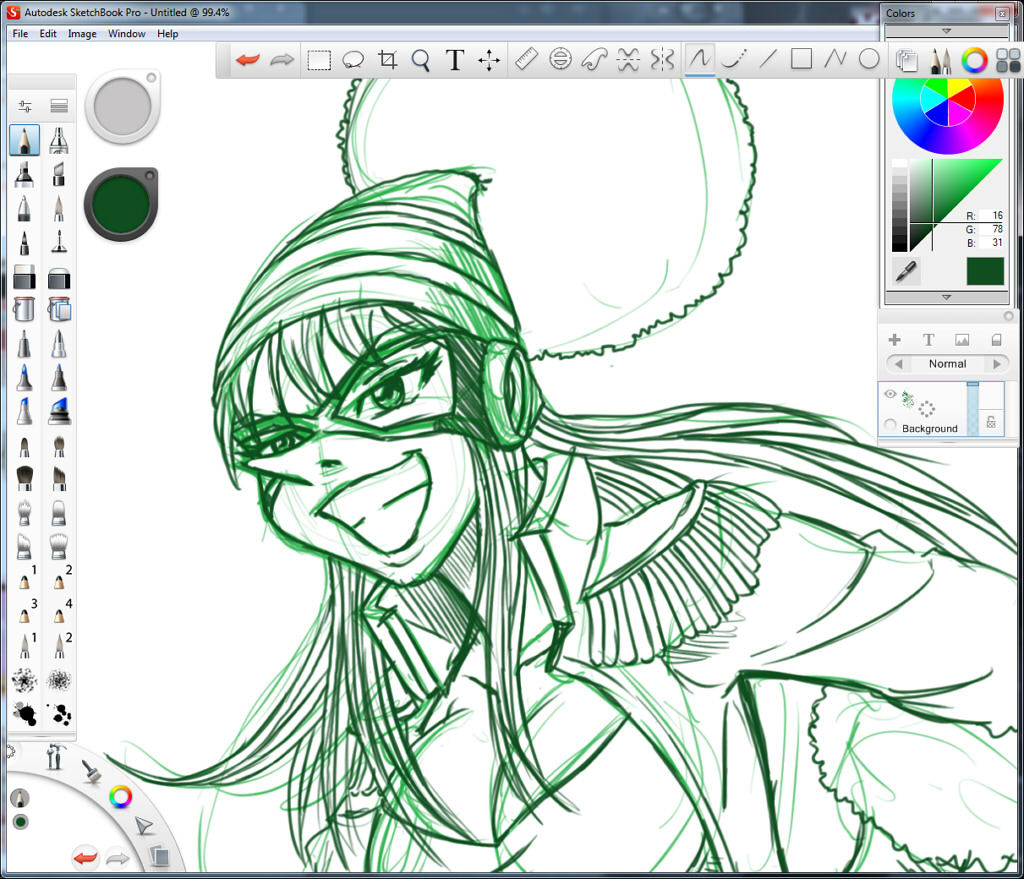
Task: Open brush properties sliders icon
Action: tap(25, 106)
